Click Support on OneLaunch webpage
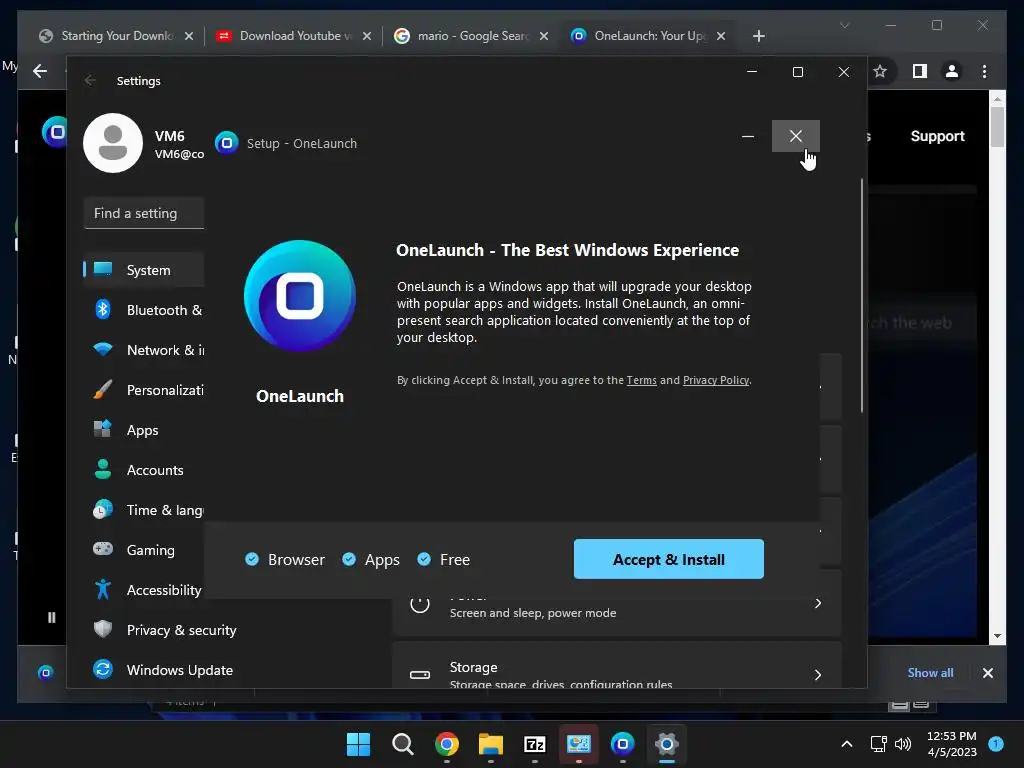 pyautogui.click(x=937, y=136)
